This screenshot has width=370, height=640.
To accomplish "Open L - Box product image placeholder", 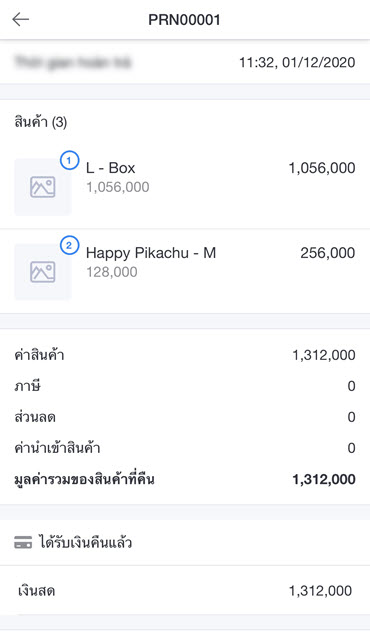I will (43, 187).
